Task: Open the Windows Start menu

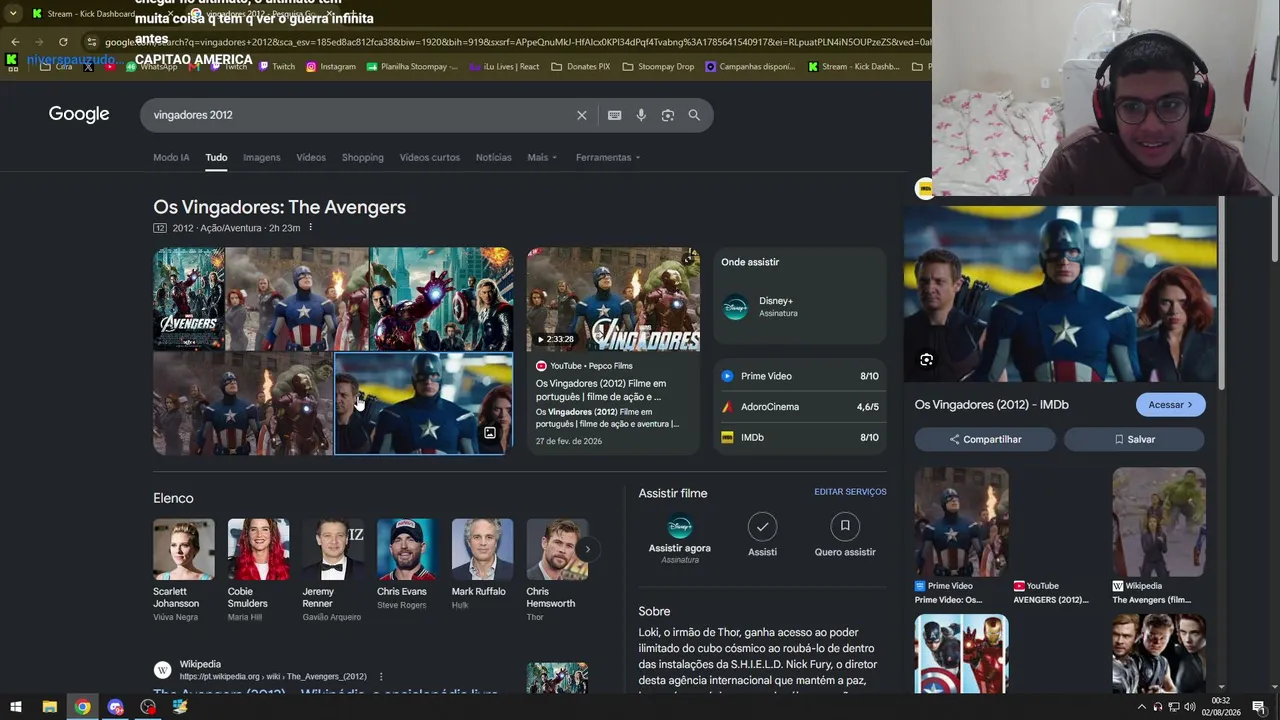Action: click(x=15, y=707)
